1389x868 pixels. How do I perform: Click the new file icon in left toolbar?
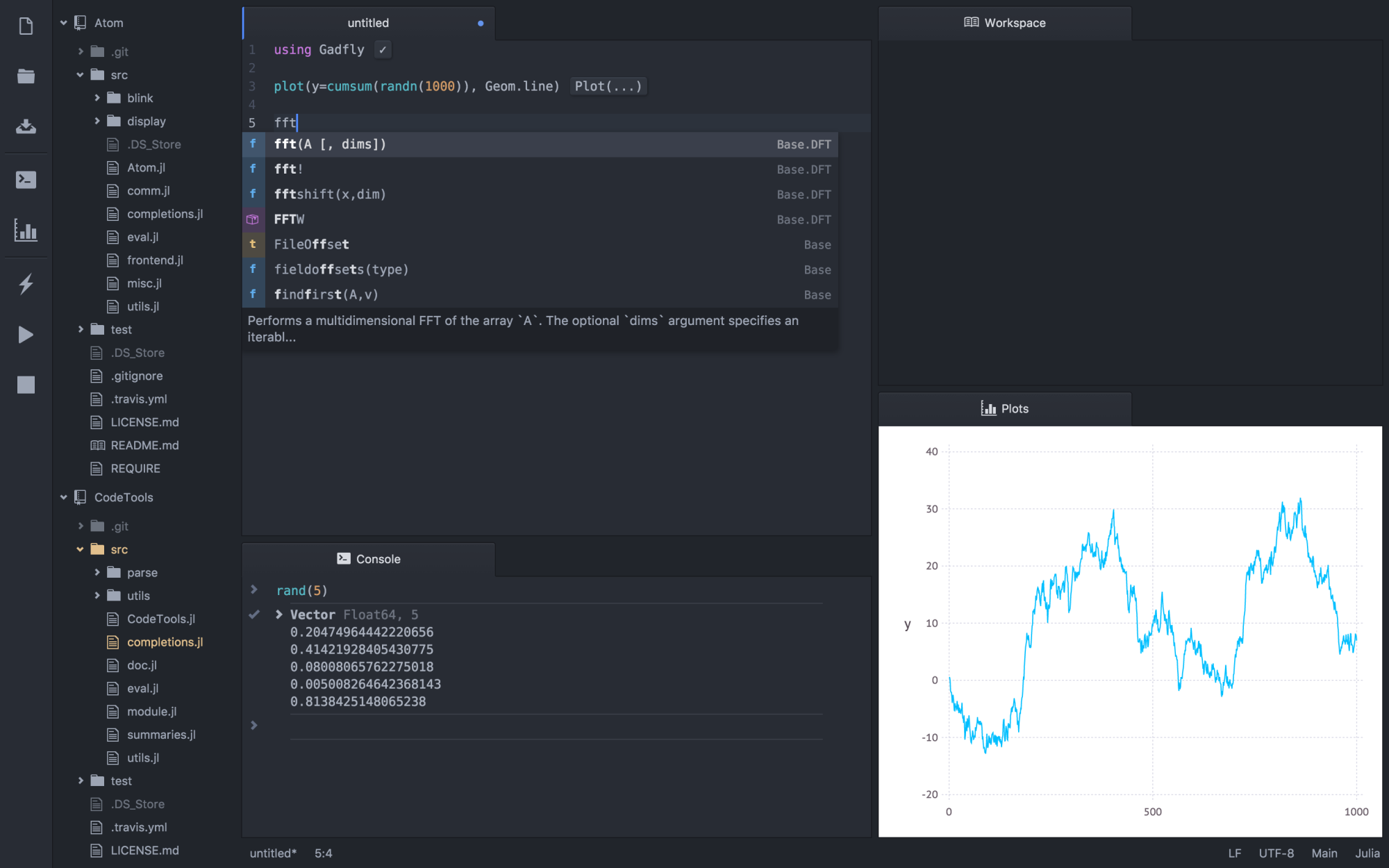[x=26, y=26]
